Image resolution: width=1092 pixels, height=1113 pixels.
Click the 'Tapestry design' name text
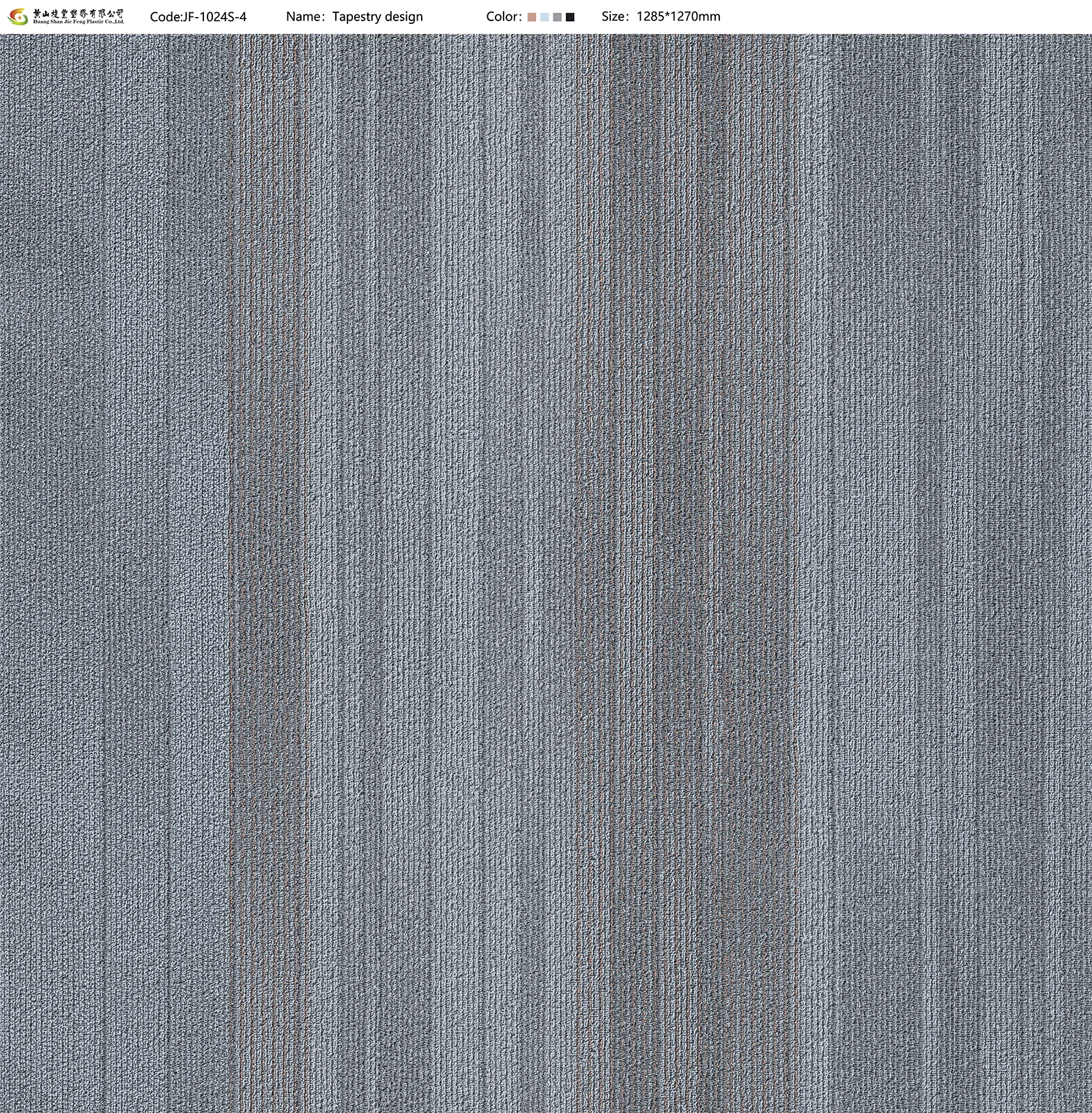tap(377, 17)
